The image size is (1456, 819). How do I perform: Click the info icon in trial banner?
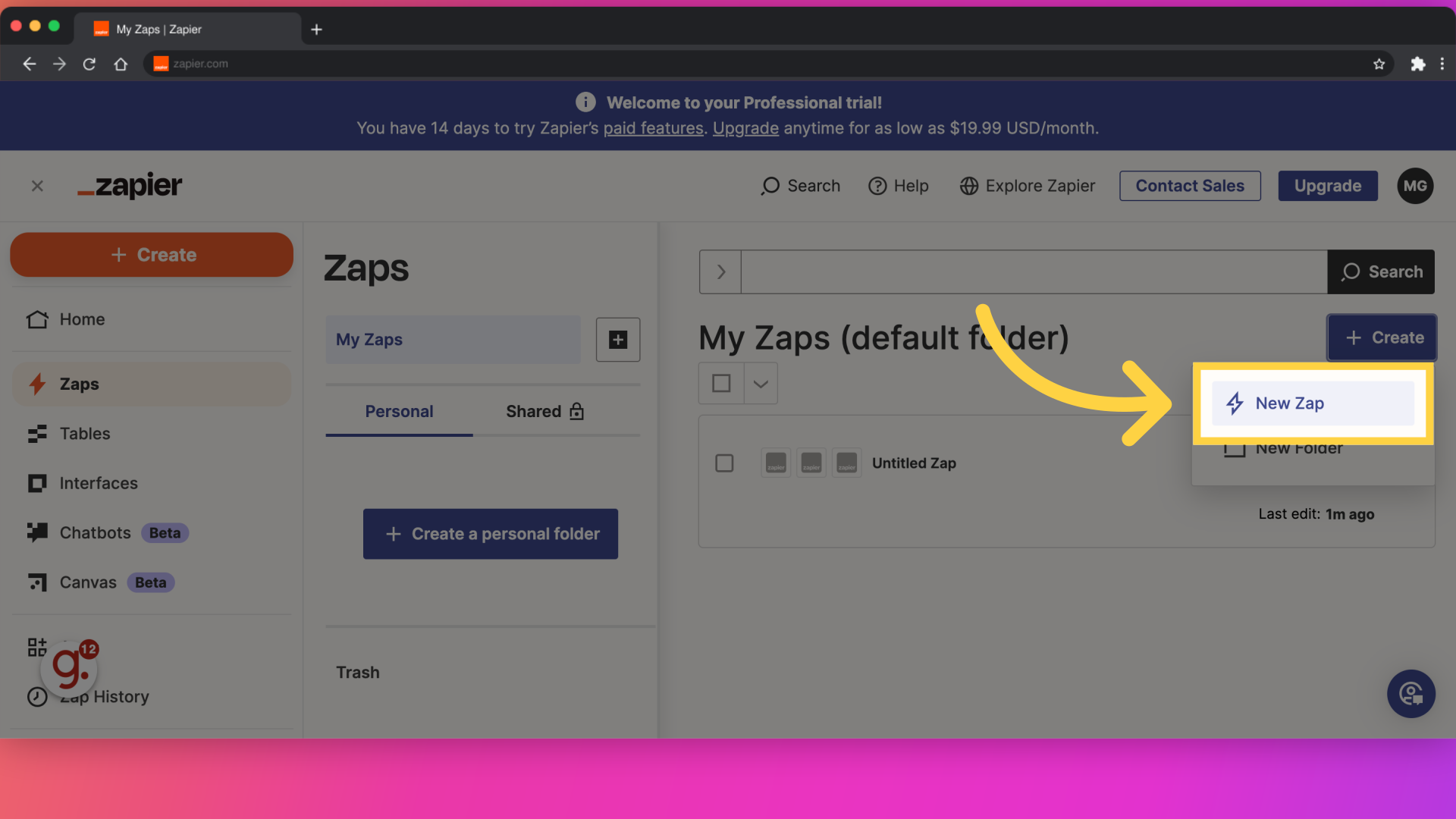[x=585, y=102]
